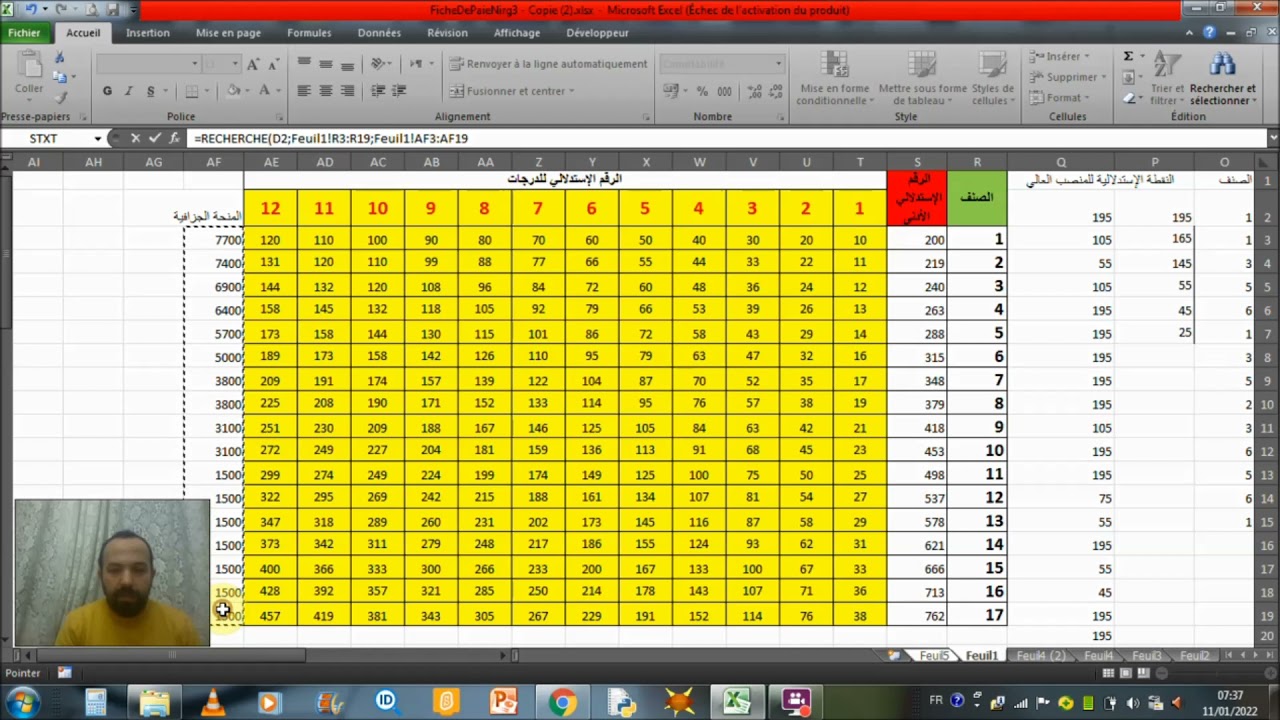Click the Insérer cells button

[1059, 56]
